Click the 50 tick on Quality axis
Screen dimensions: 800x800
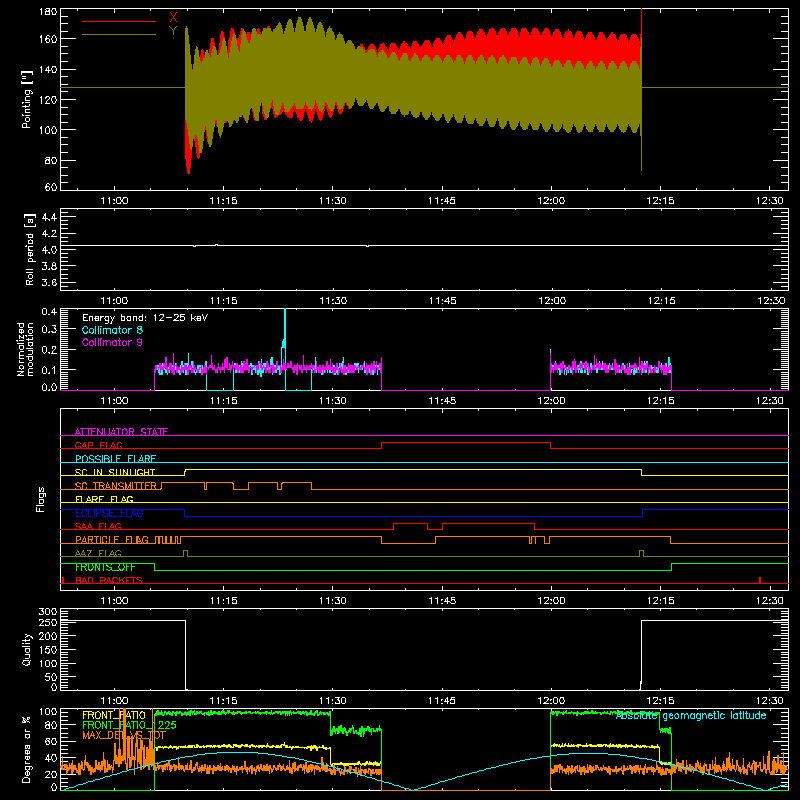[51, 677]
